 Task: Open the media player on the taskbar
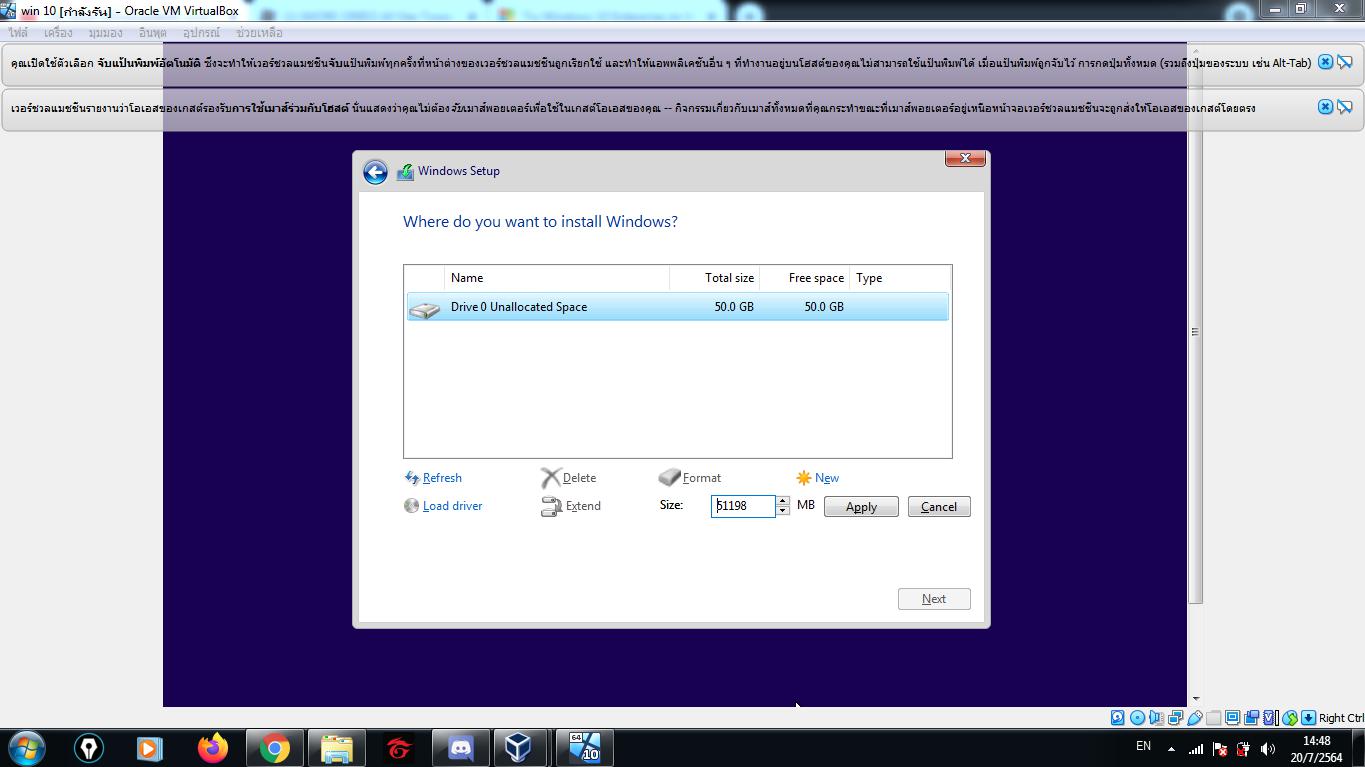pyautogui.click(x=150, y=748)
